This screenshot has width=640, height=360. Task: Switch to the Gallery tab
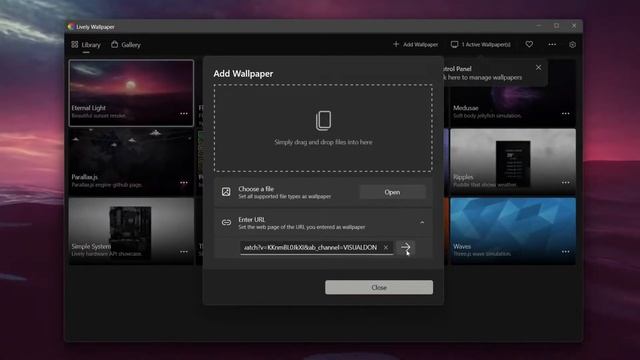(x=126, y=45)
